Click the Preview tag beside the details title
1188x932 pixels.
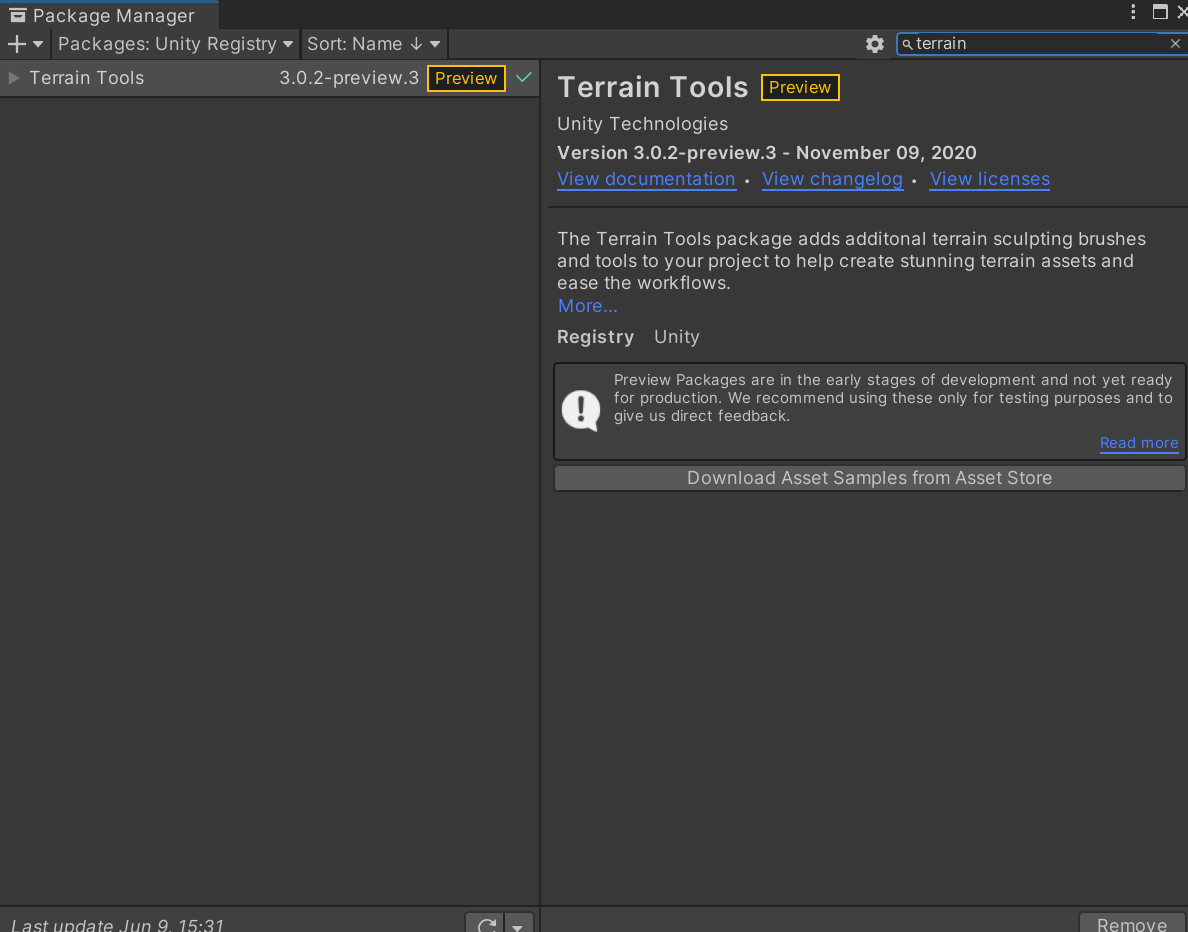tap(800, 87)
